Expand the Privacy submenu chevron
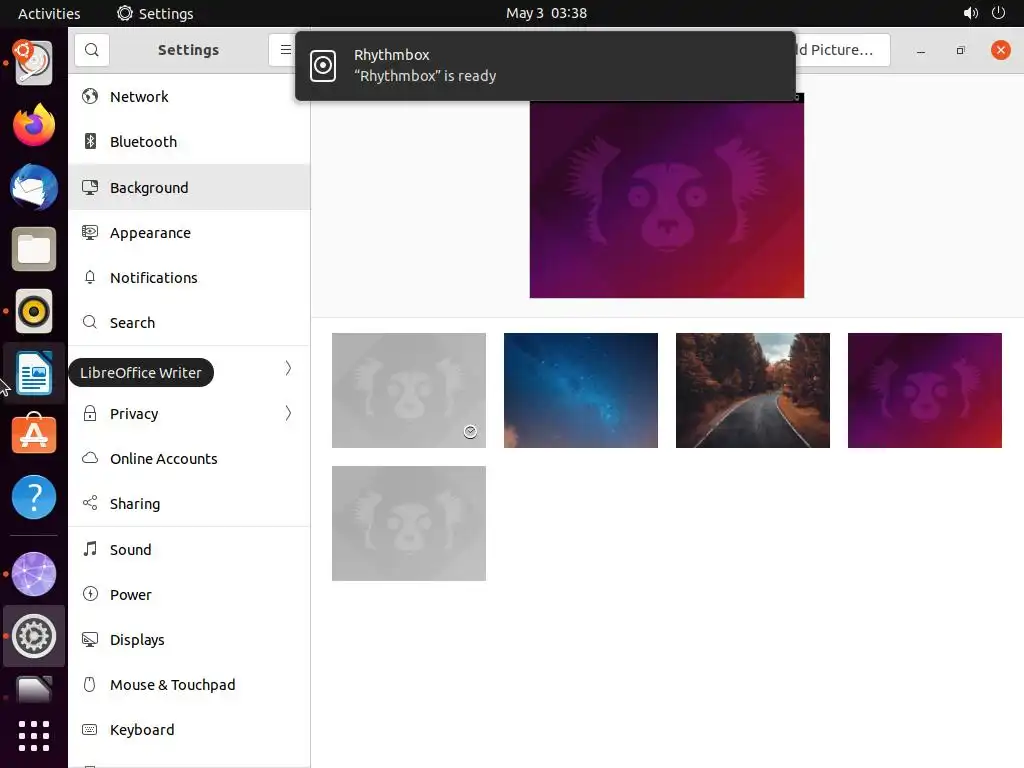 pyautogui.click(x=288, y=413)
